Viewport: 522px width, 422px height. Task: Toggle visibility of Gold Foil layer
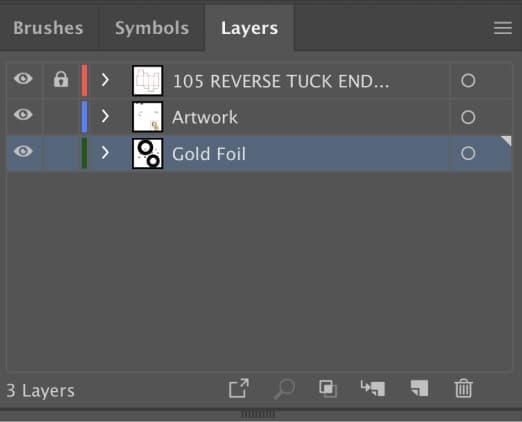coord(23,151)
